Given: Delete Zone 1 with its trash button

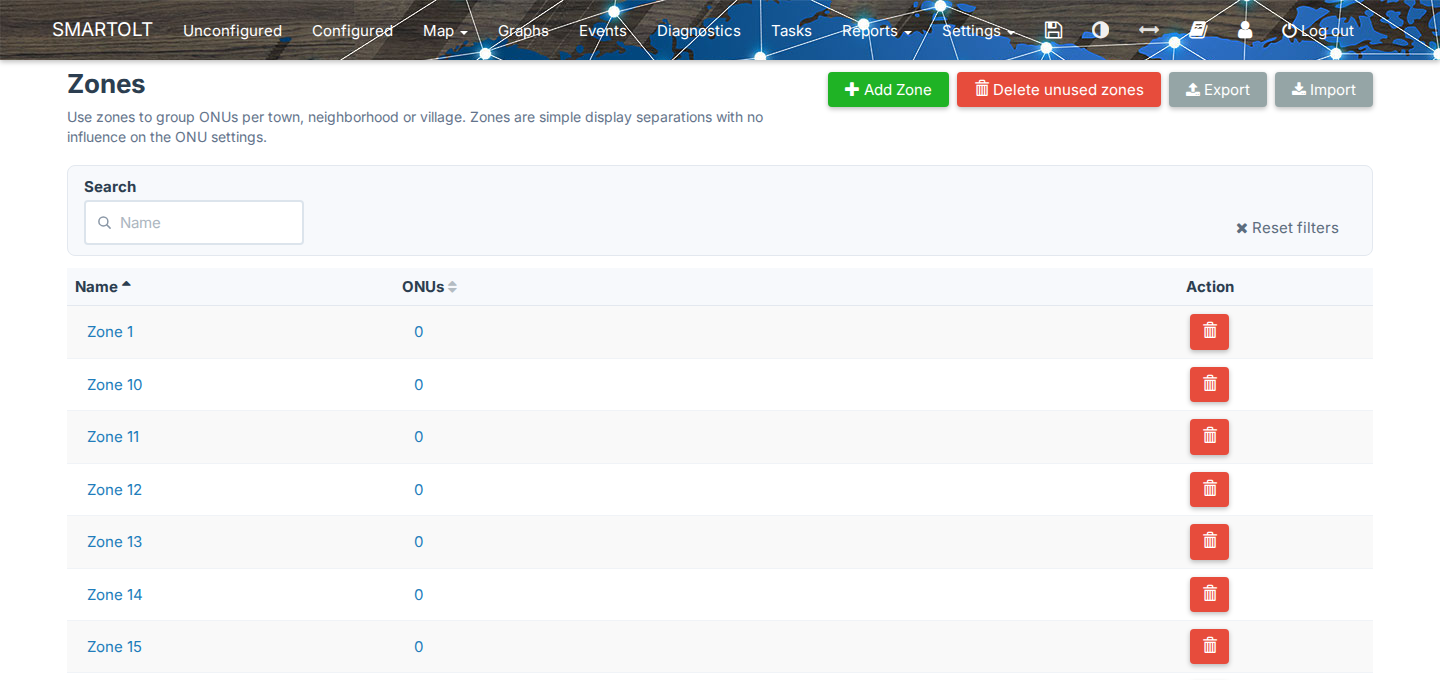Looking at the screenshot, I should pos(1209,332).
